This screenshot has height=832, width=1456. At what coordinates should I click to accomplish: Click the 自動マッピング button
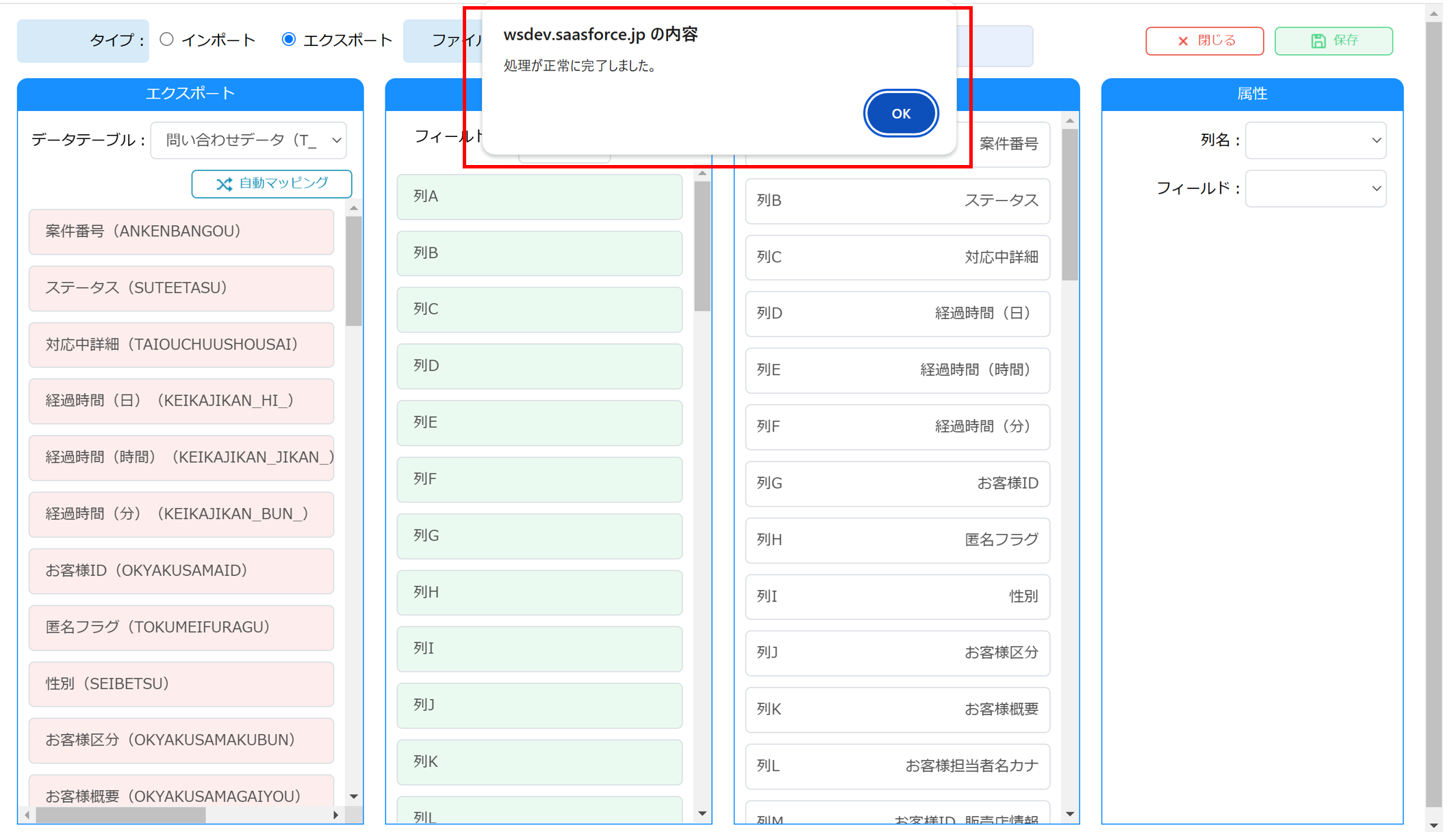coord(272,184)
